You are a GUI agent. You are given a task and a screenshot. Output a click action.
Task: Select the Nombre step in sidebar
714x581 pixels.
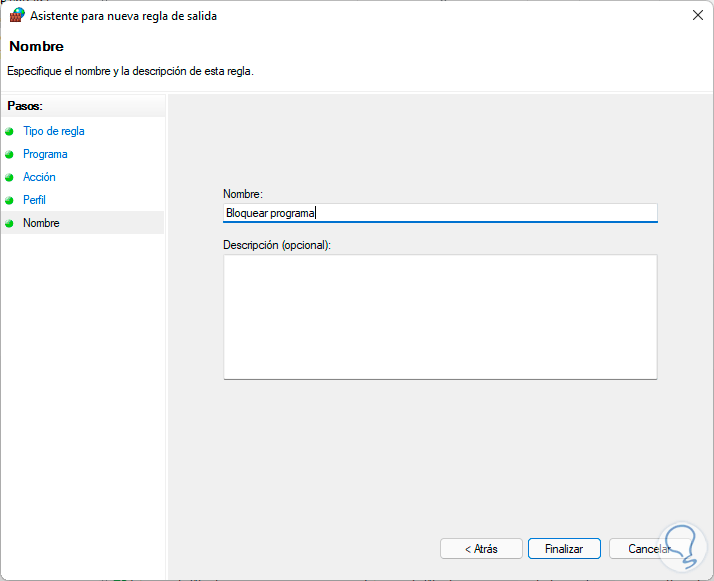(x=41, y=223)
